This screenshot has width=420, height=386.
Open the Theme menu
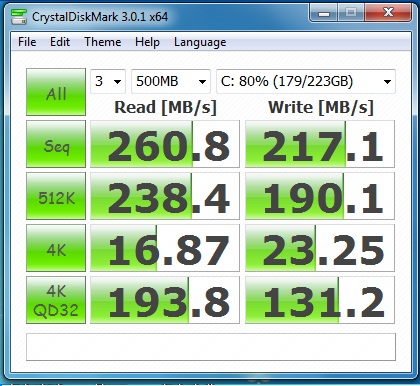coord(103,42)
